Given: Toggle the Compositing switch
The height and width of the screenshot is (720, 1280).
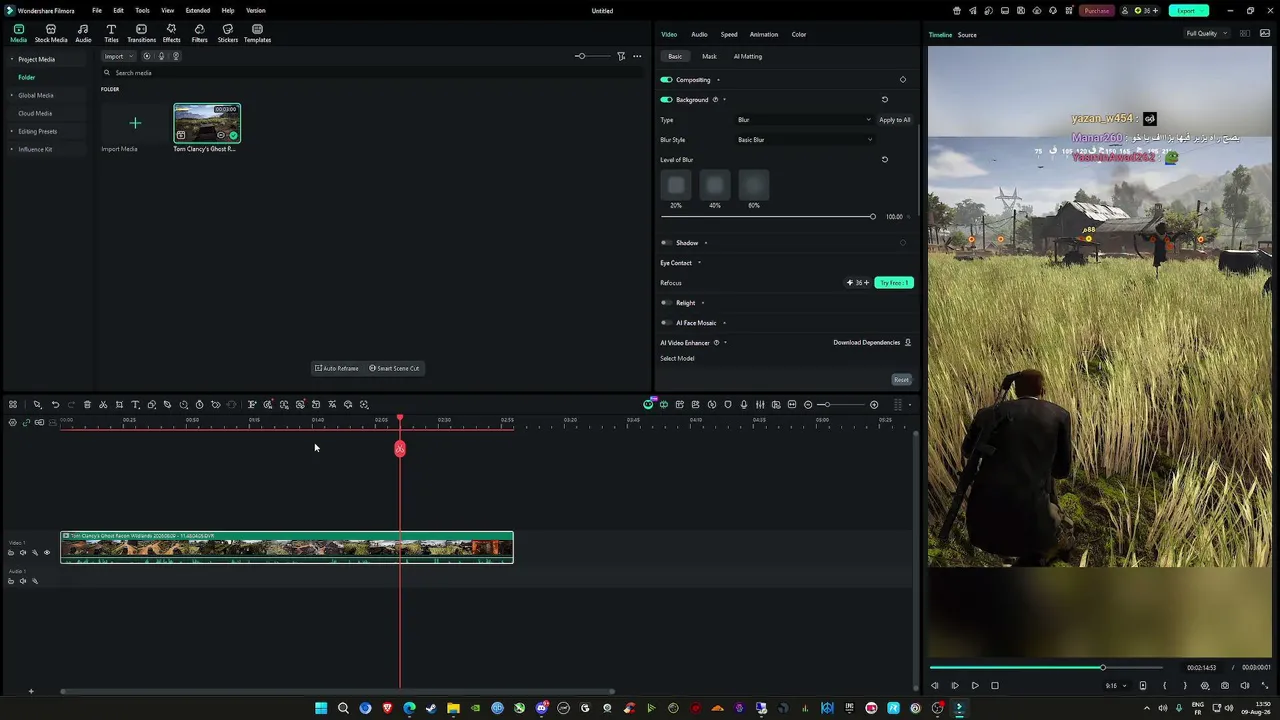Looking at the screenshot, I should pos(666,80).
